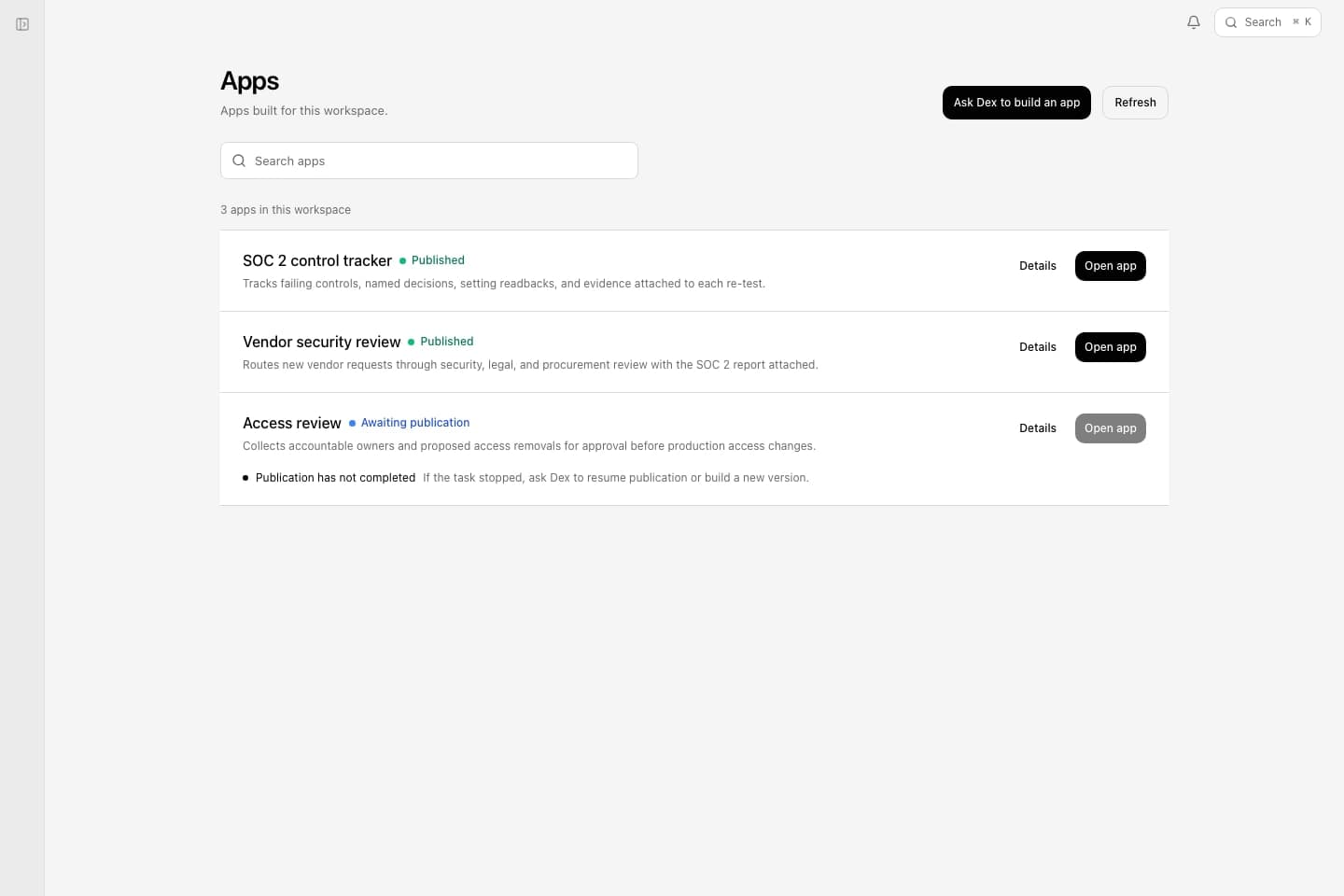Open the global Search box
This screenshot has height=896, width=1344.
[1267, 22]
